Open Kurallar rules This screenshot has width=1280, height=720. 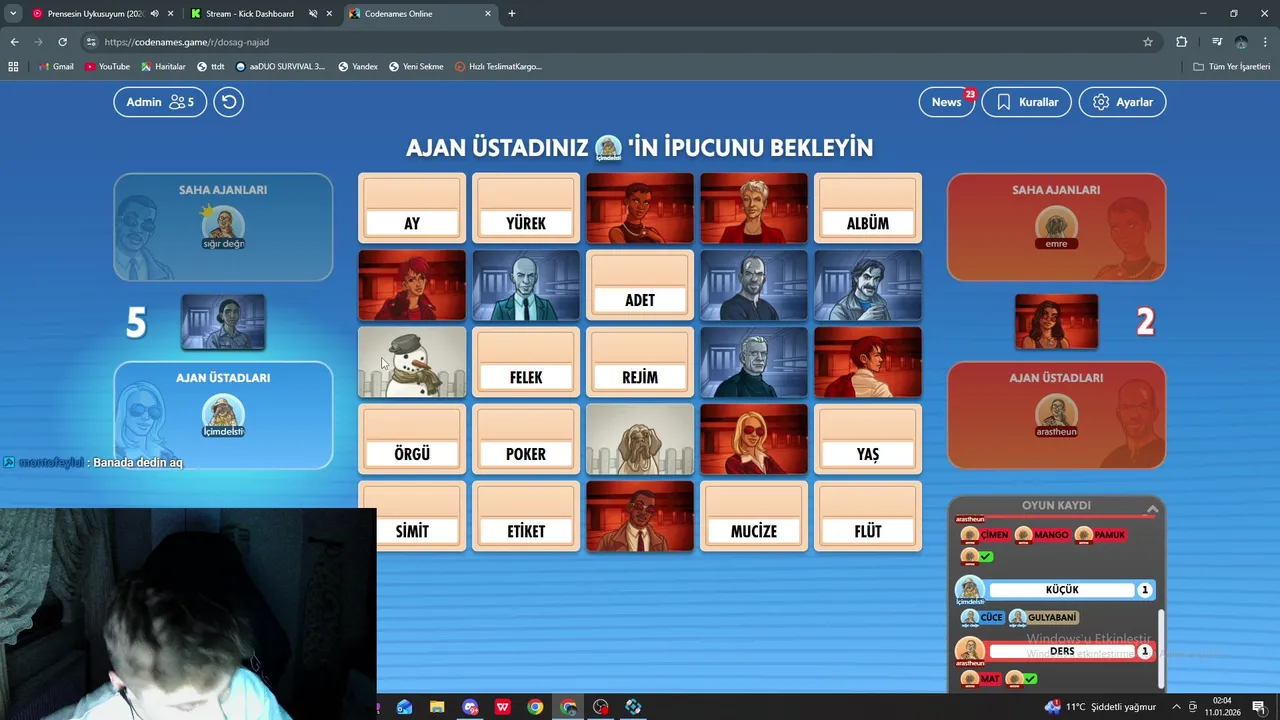1027,102
